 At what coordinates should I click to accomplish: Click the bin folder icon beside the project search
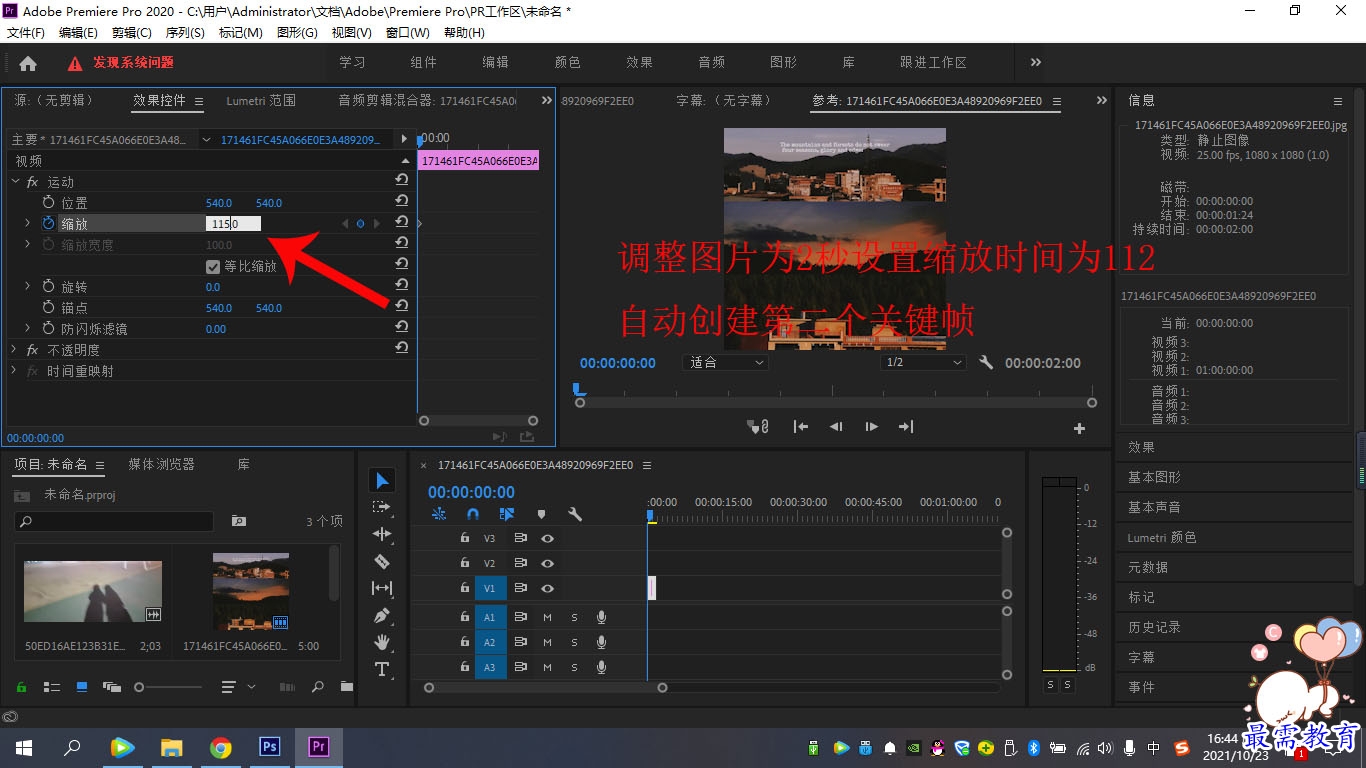click(238, 521)
